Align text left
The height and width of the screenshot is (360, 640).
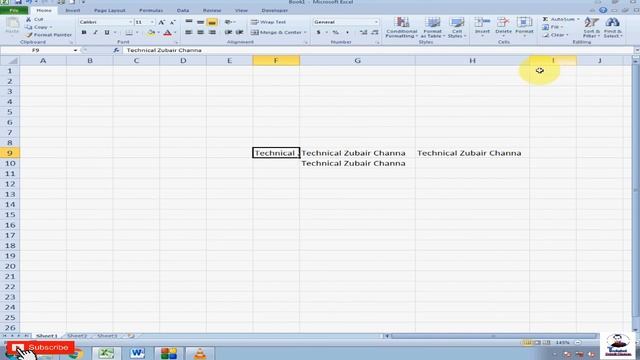tap(189, 32)
